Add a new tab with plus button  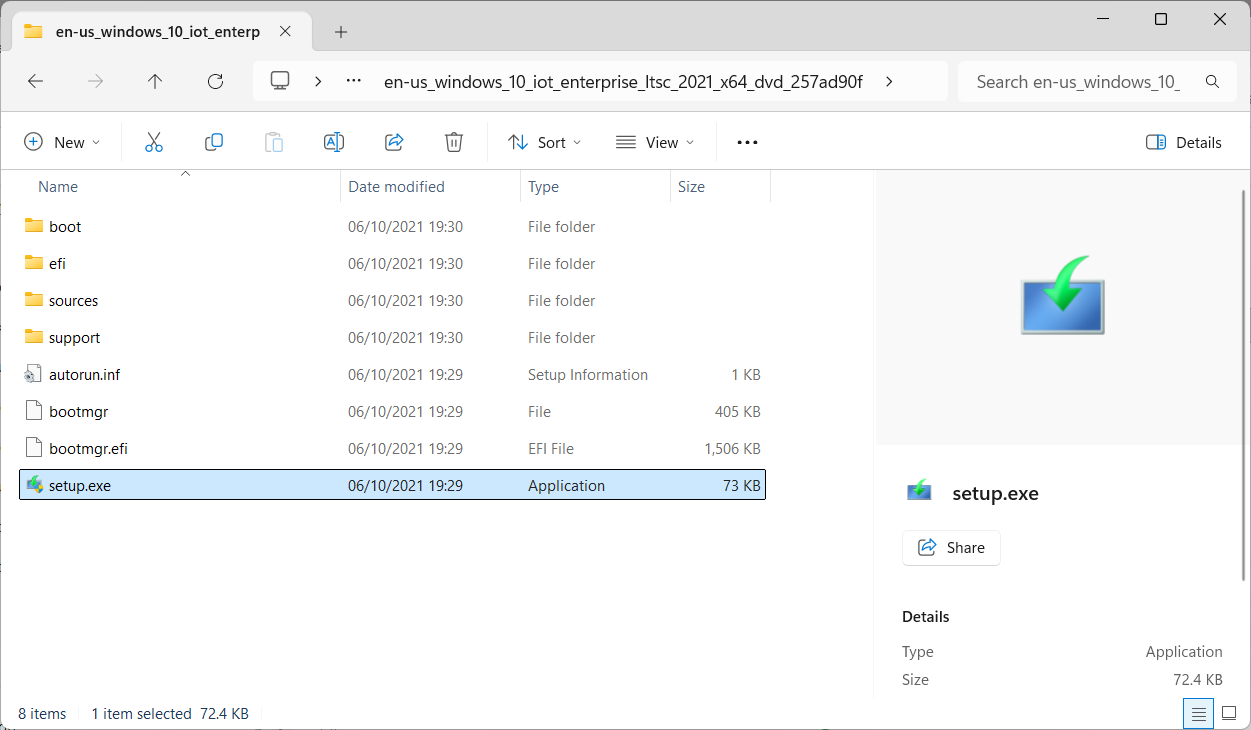click(341, 32)
